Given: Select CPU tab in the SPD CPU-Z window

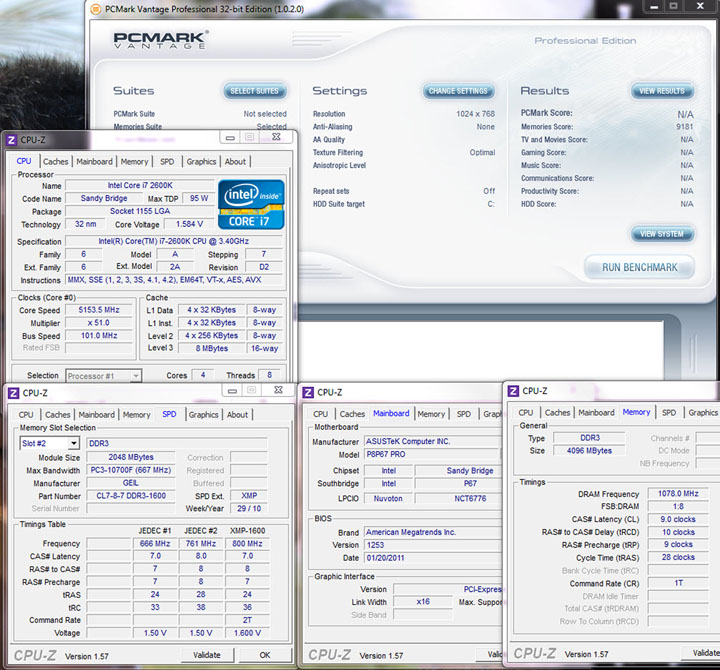Looking at the screenshot, I should coord(26,415).
